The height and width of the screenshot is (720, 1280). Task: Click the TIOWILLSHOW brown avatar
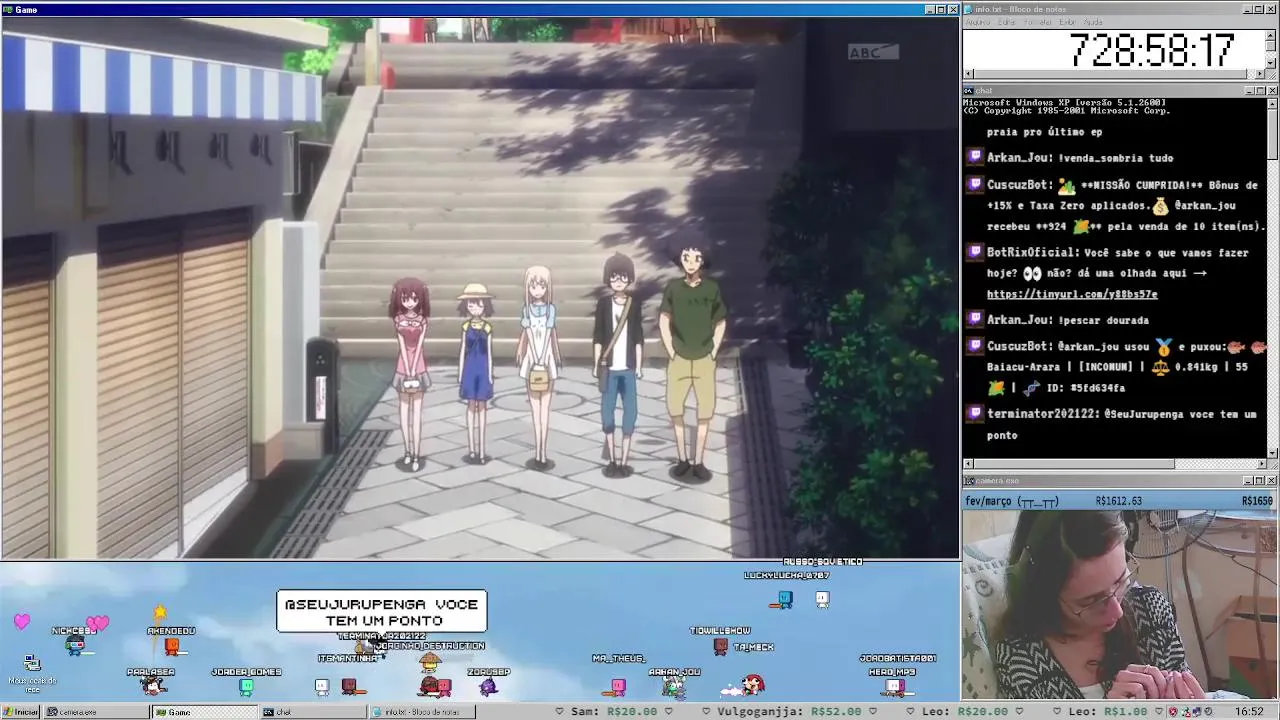(x=720, y=646)
